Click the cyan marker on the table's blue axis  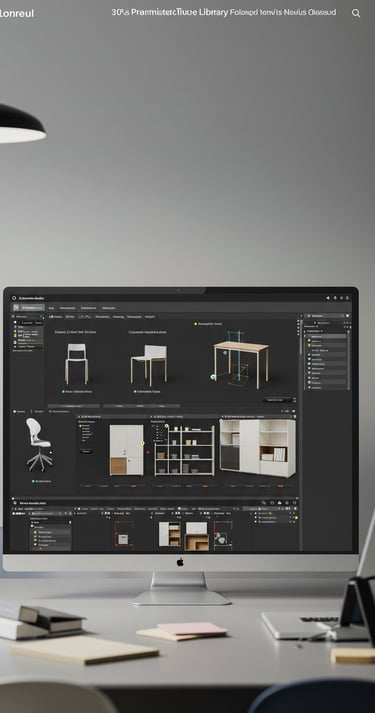click(x=225, y=352)
